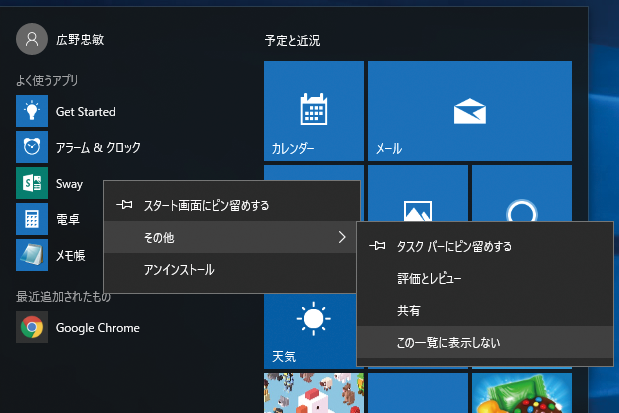The width and height of the screenshot is (619, 413).
Task: Open the Get Started lightbulb icon
Action: (32, 111)
